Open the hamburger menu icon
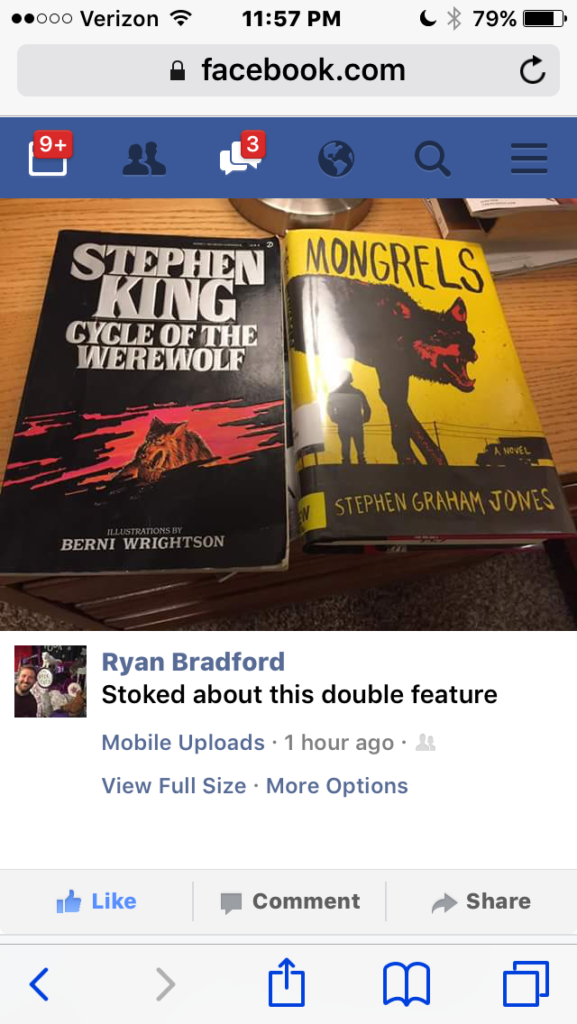Viewport: 577px width, 1024px height. tap(529, 159)
